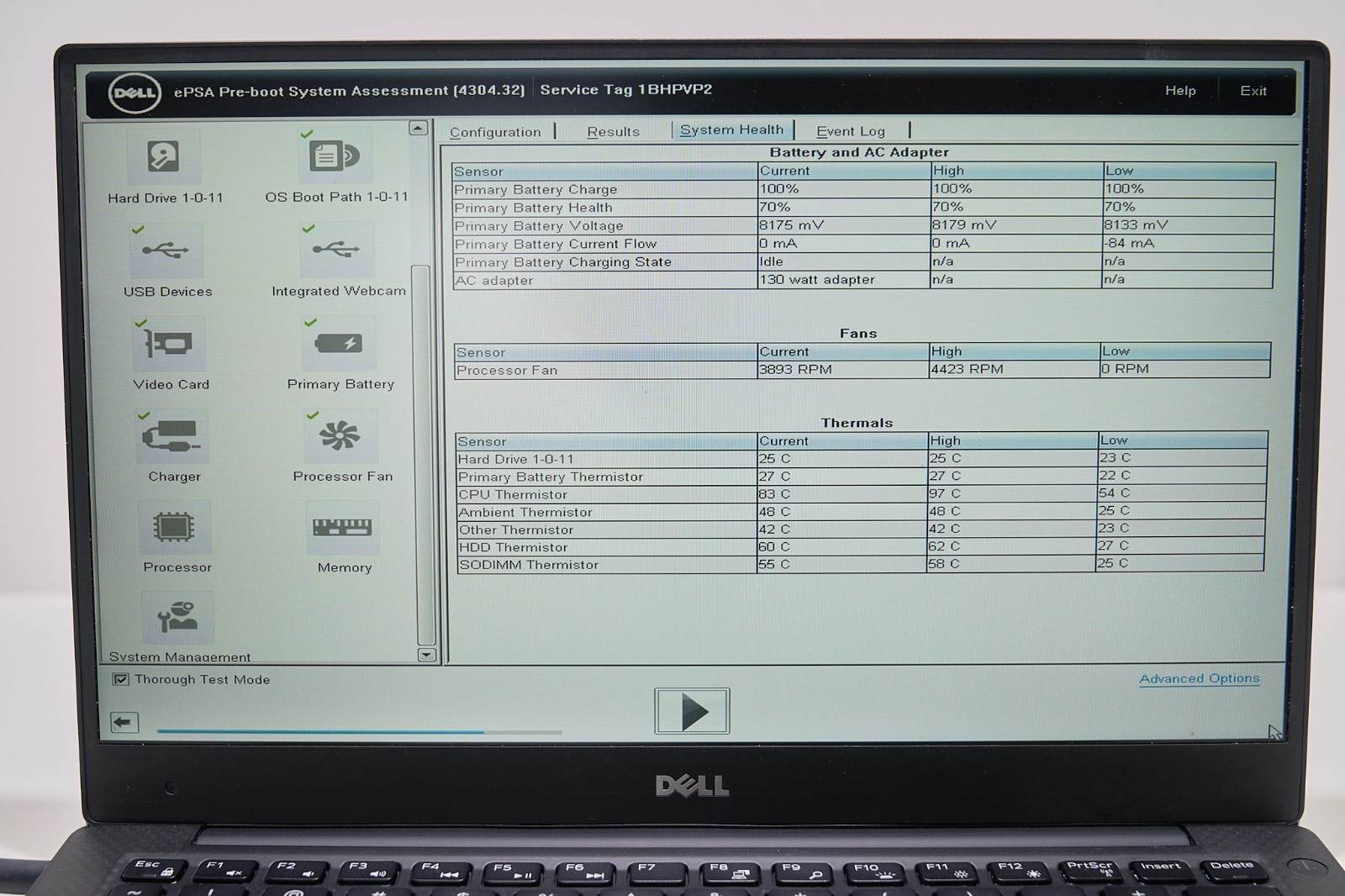
Task: Click device list scroll down arrow
Action: (x=426, y=655)
